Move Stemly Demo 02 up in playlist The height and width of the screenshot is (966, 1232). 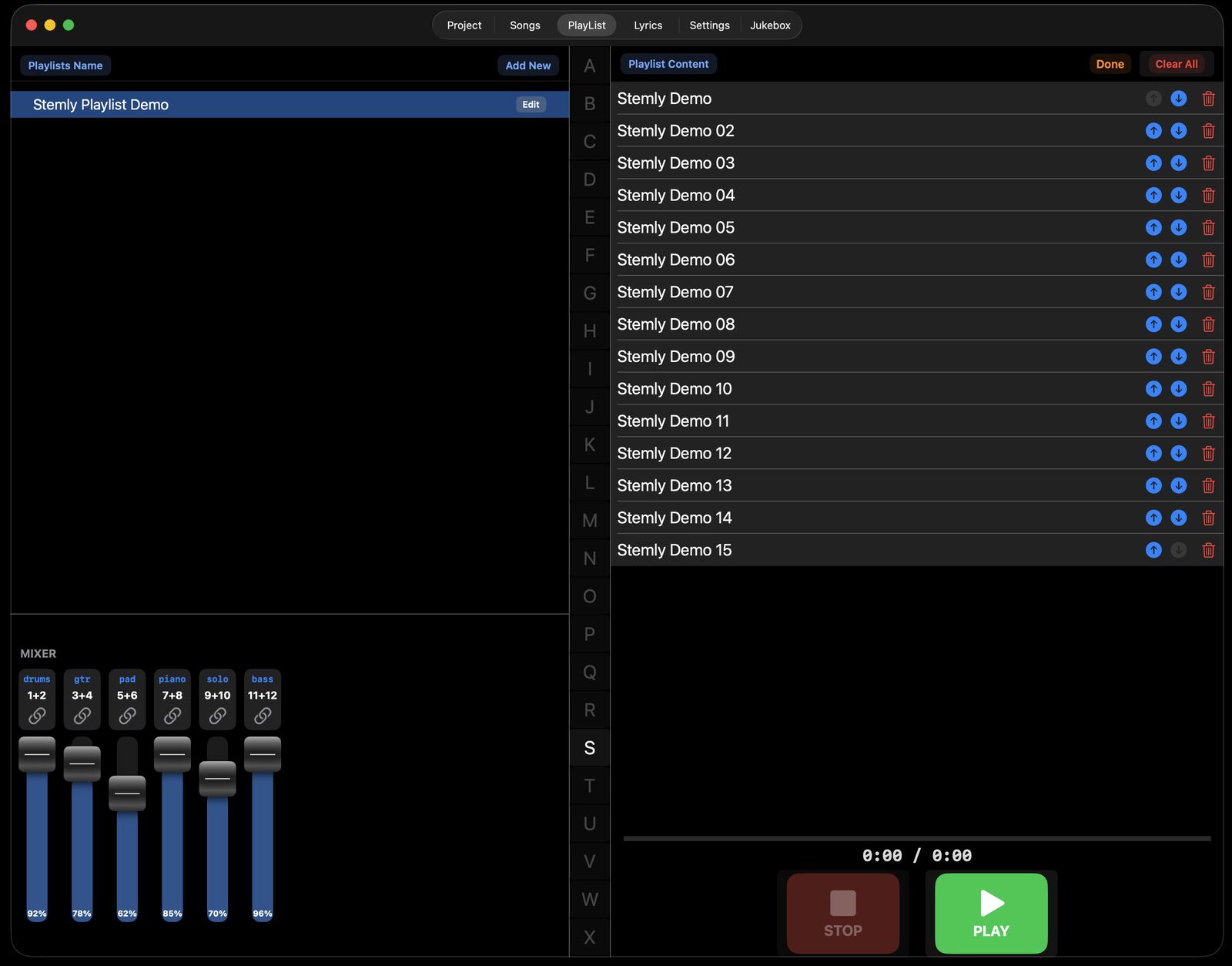1153,131
